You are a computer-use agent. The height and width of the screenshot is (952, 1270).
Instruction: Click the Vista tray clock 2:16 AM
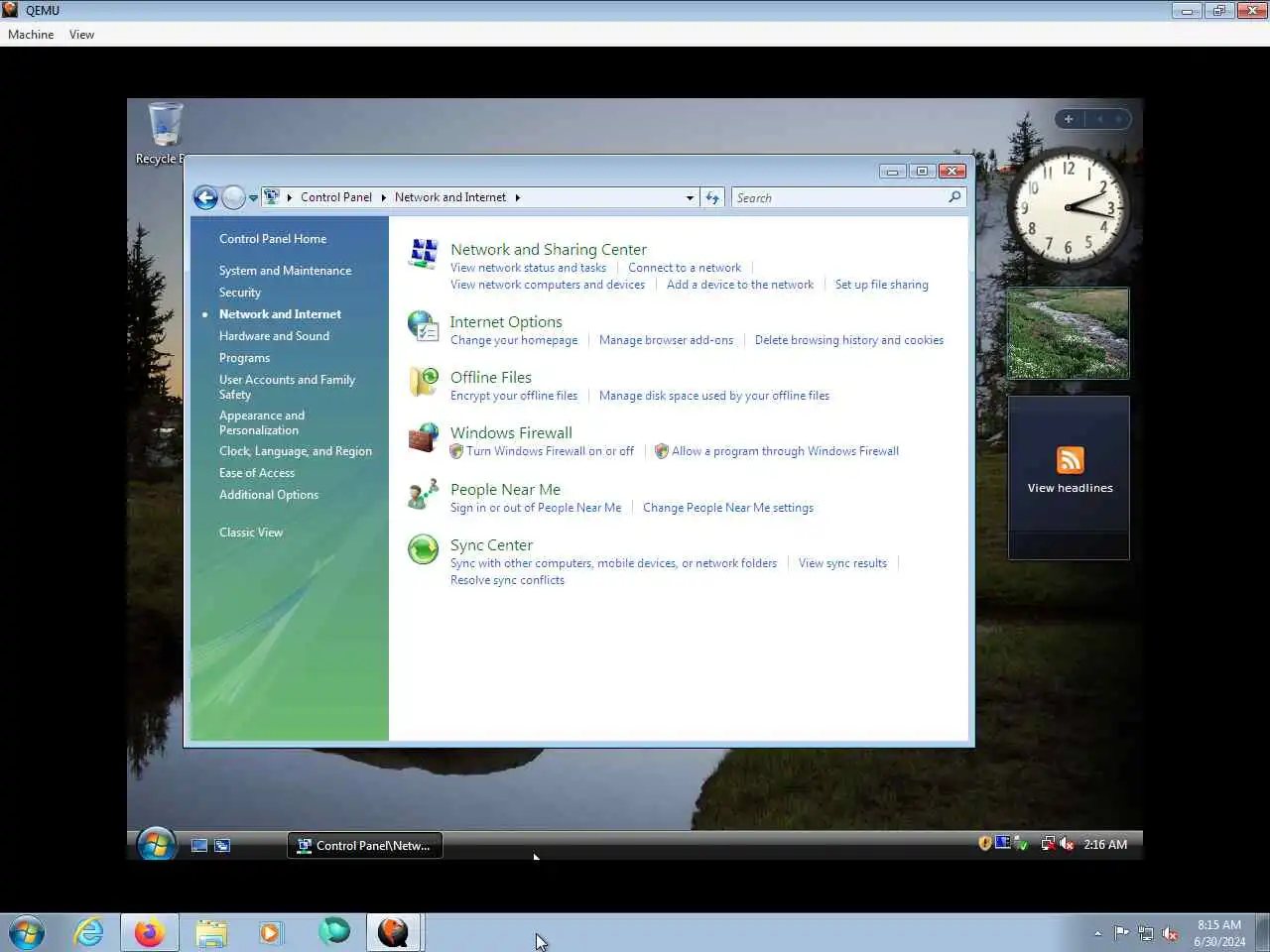pos(1105,845)
